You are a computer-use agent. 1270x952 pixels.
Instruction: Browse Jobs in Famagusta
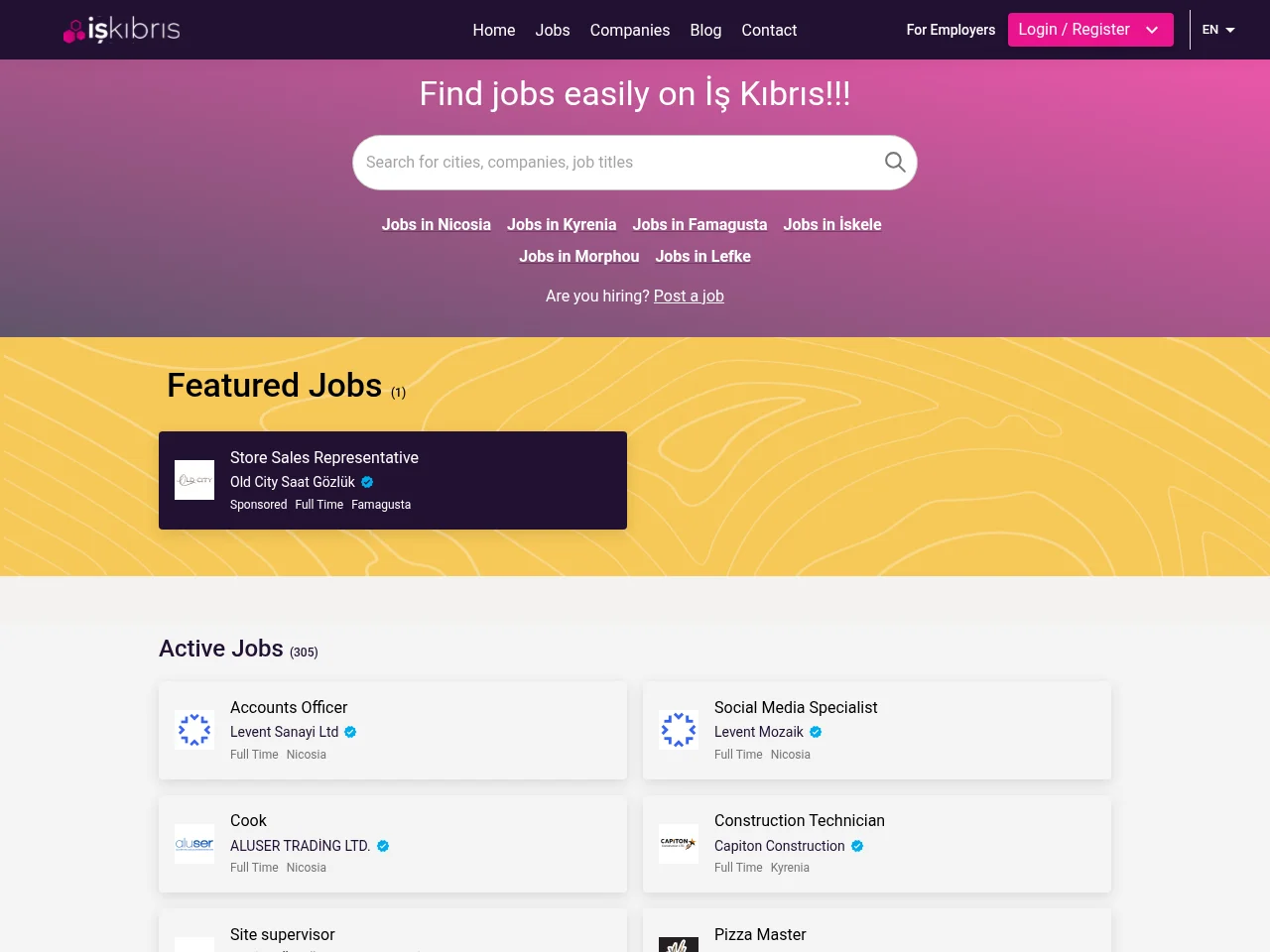(699, 224)
